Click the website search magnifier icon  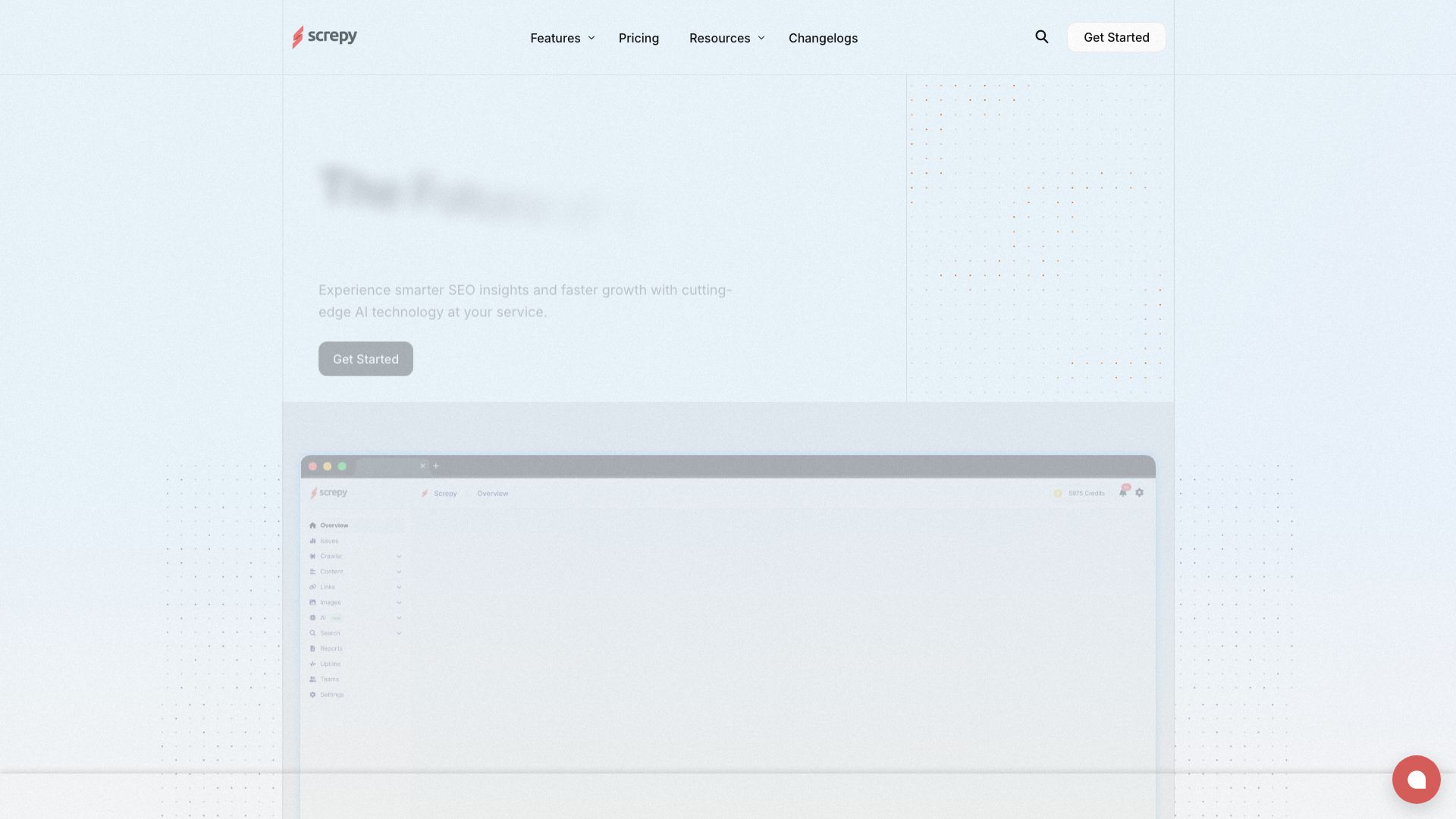1042,36
